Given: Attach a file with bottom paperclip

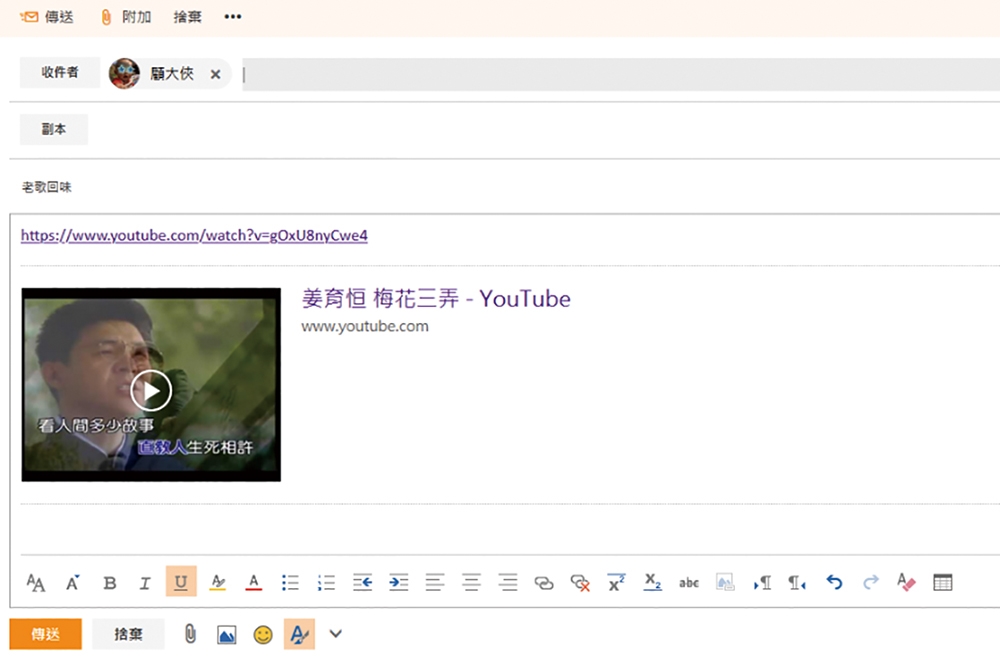Looking at the screenshot, I should [x=190, y=634].
